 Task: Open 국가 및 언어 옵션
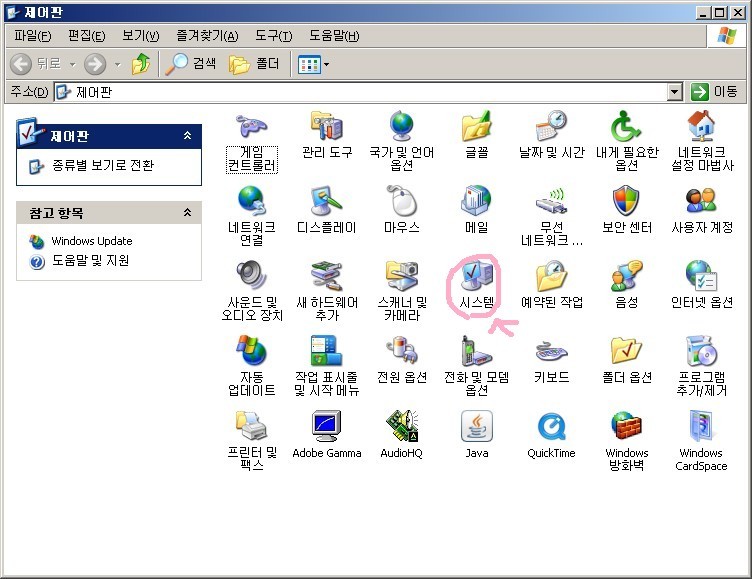[x=401, y=141]
